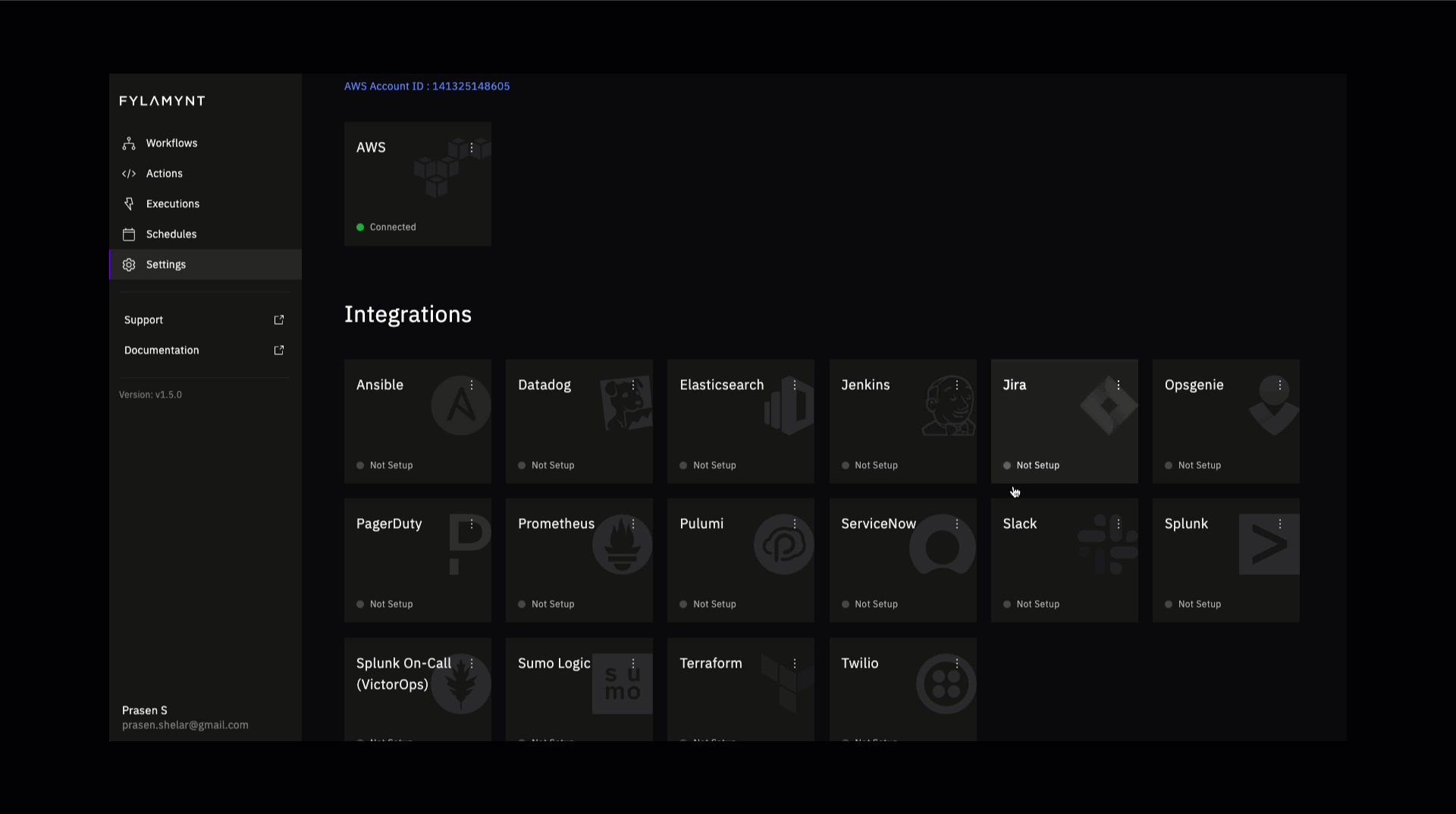Click the Jenkins logo icon

coord(949,406)
